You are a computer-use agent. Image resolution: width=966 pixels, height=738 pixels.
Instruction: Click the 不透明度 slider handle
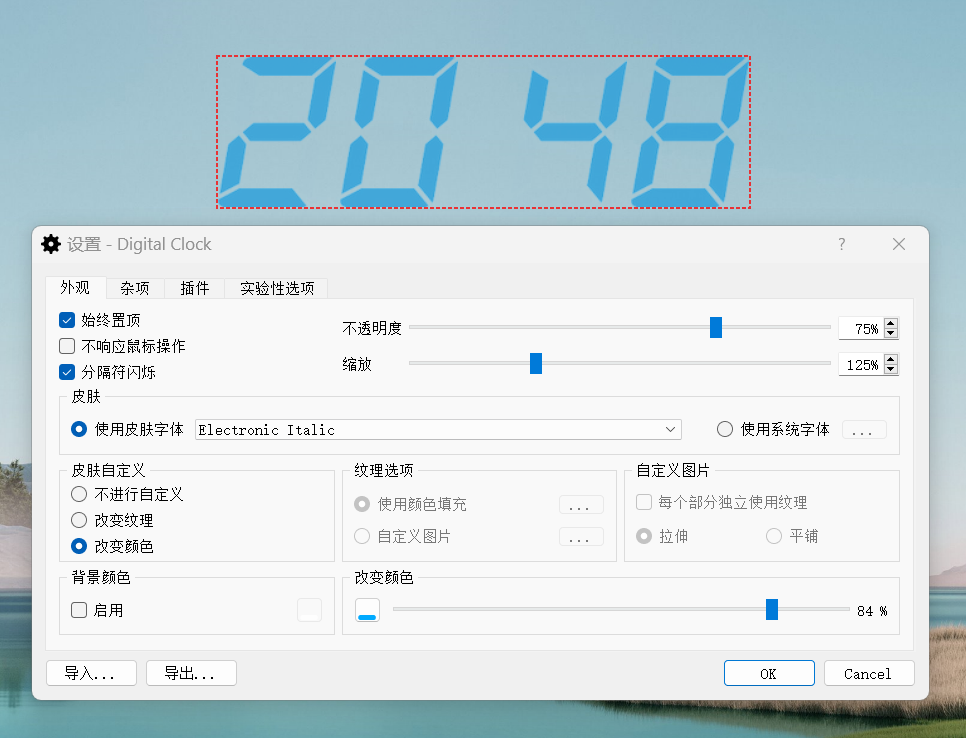click(x=716, y=327)
